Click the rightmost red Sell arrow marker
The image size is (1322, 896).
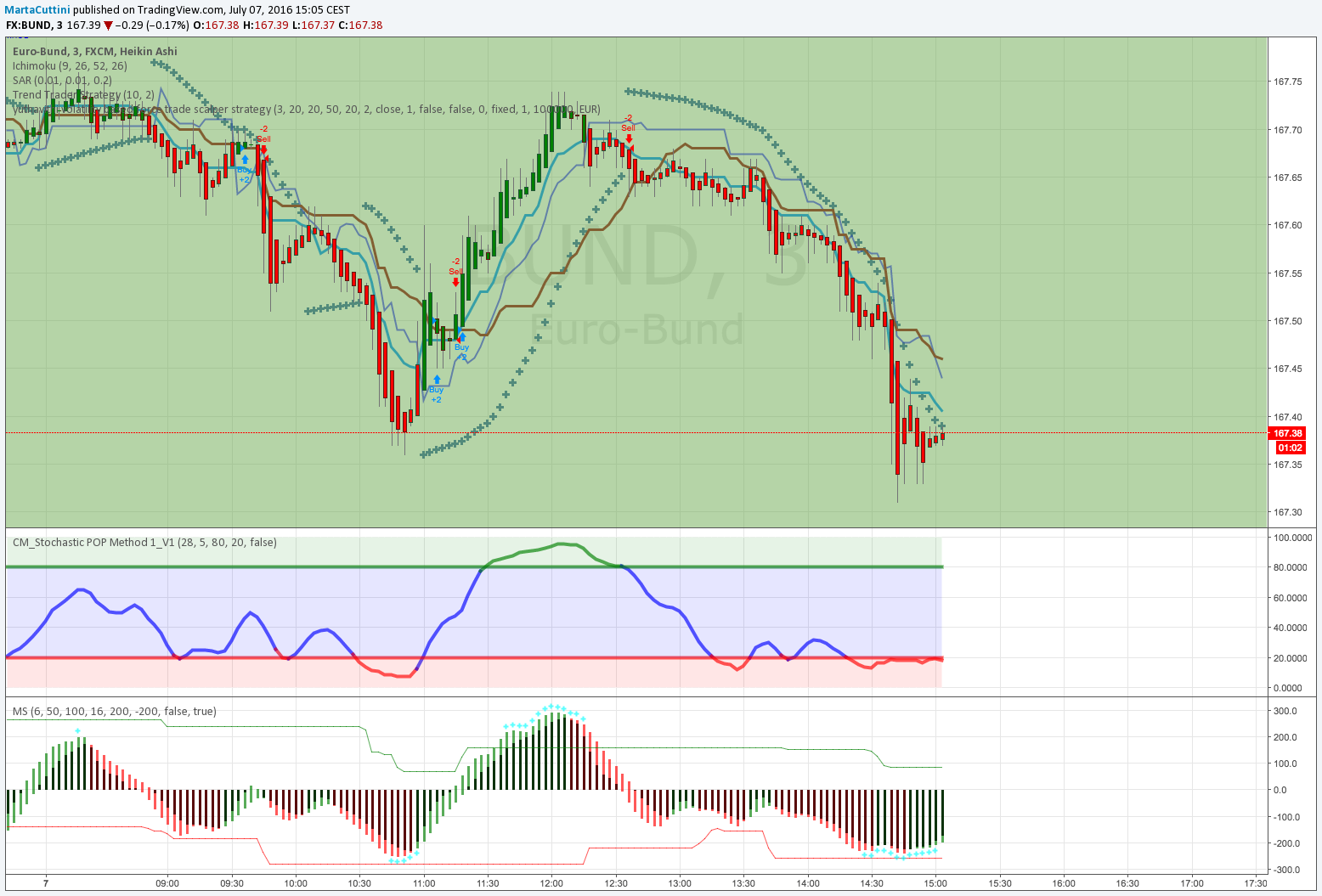click(x=629, y=138)
